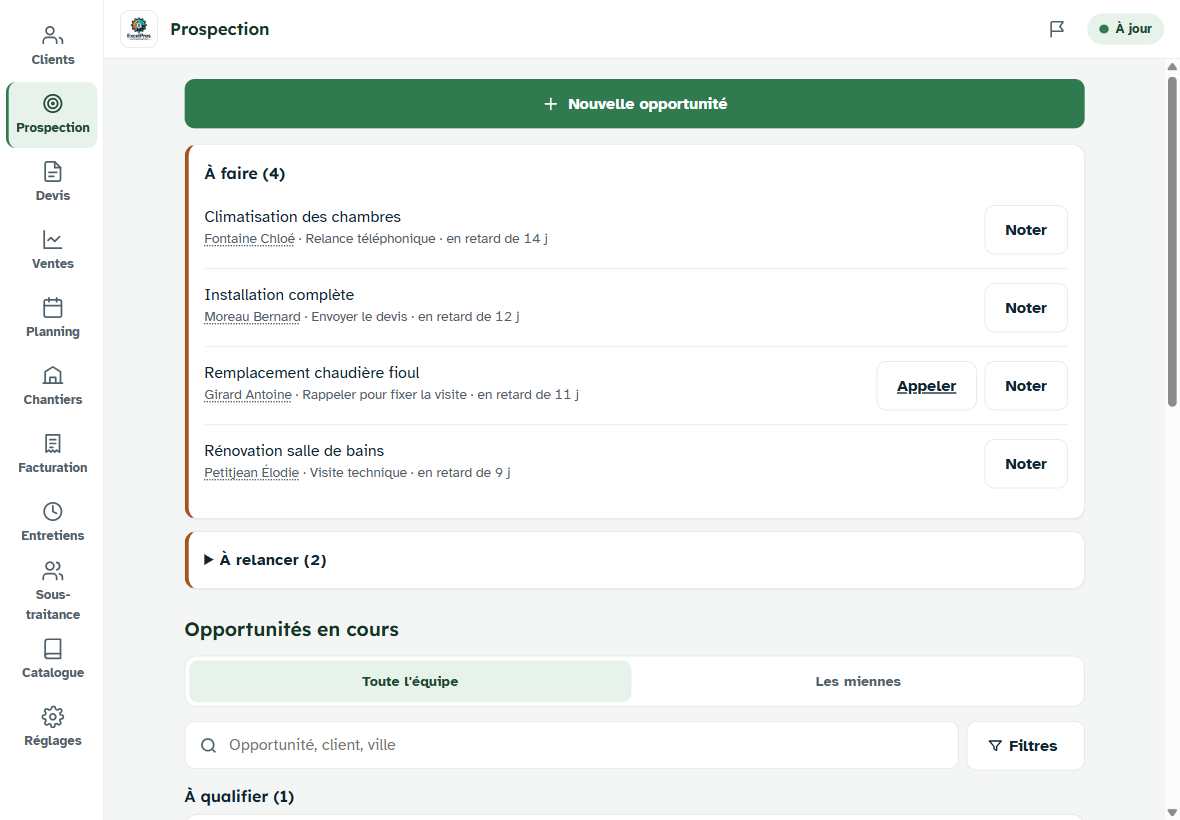The image size is (1180, 820).
Task: Focus the Opportunité, client, ville search field
Action: (x=571, y=746)
